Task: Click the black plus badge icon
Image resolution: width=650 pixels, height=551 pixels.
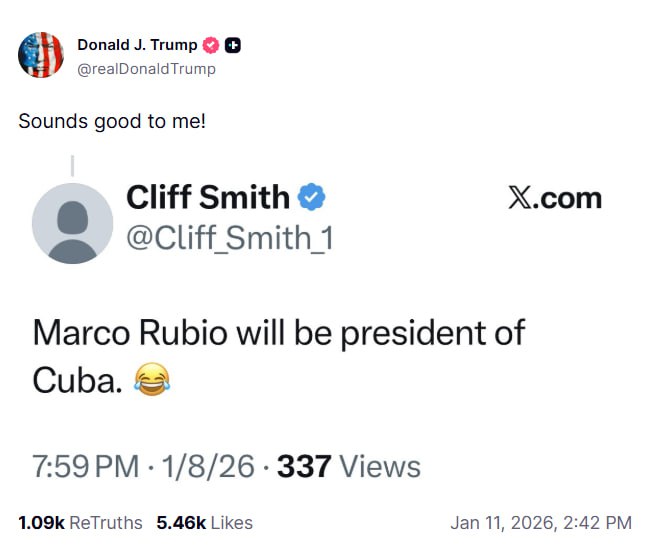Action: 232,45
